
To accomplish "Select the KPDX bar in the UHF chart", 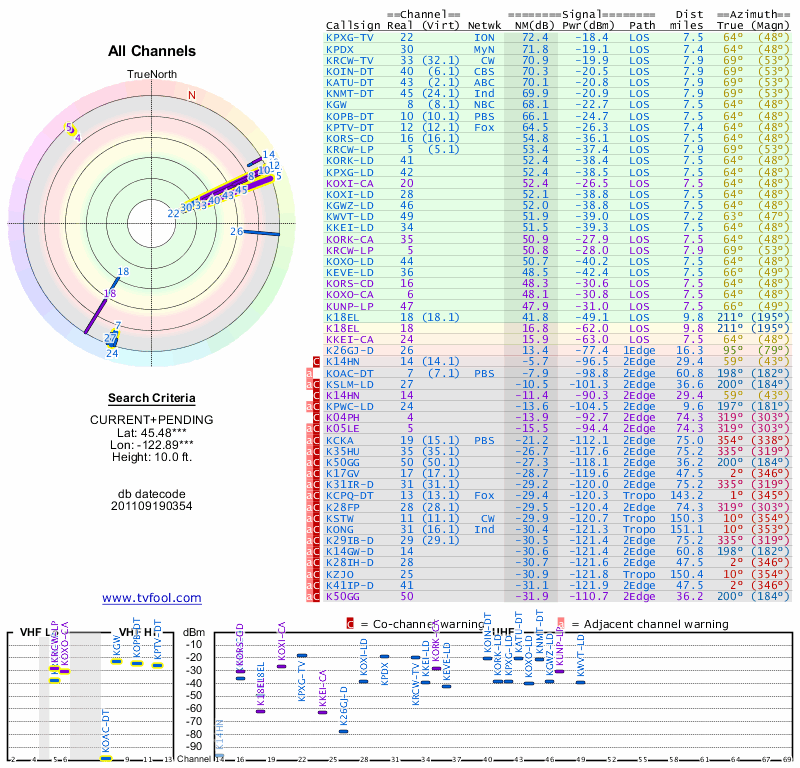I will [x=384, y=656].
